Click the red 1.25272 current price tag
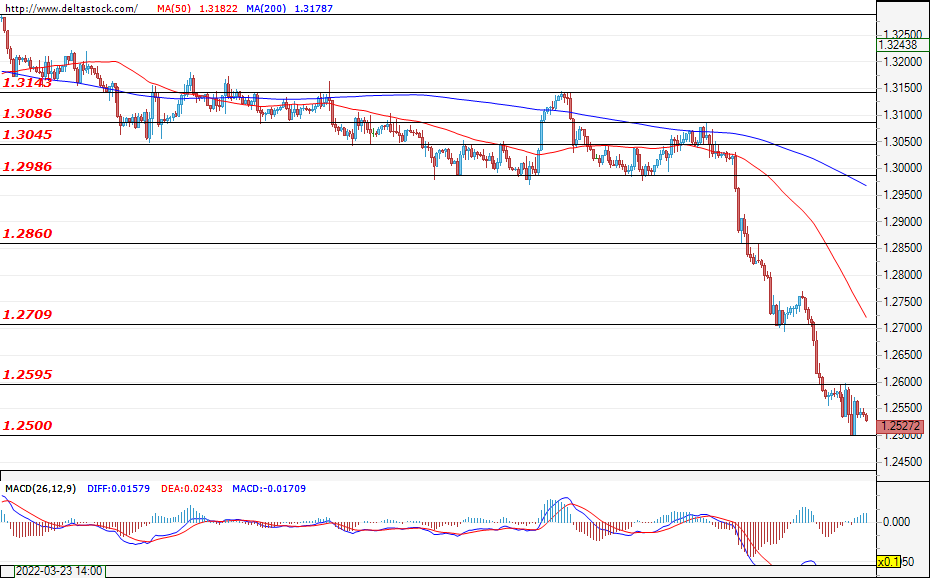This screenshot has width=930, height=578. pos(900,426)
